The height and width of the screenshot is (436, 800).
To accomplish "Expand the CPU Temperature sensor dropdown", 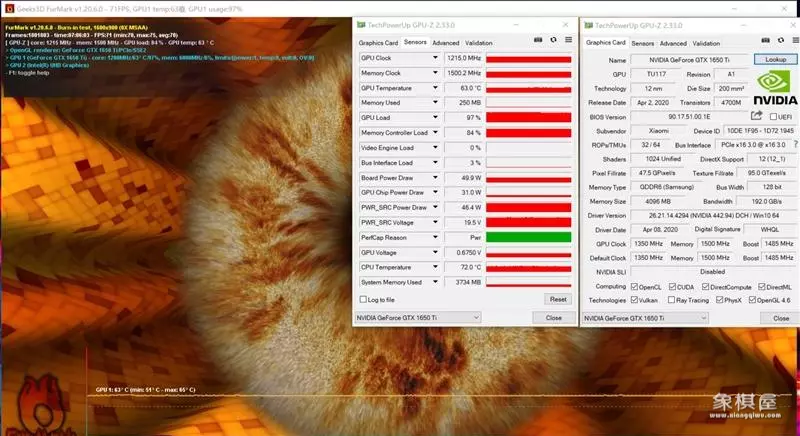I will (436, 268).
